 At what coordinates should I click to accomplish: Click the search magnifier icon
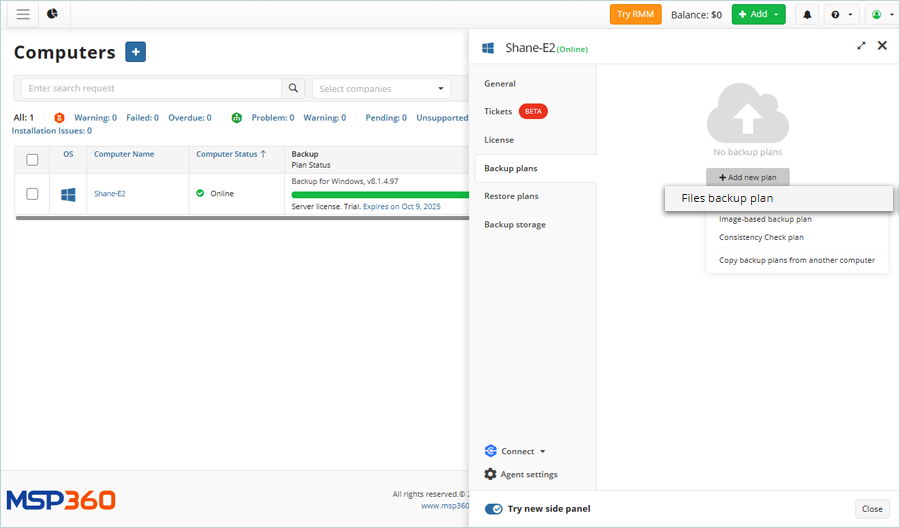tap(293, 88)
